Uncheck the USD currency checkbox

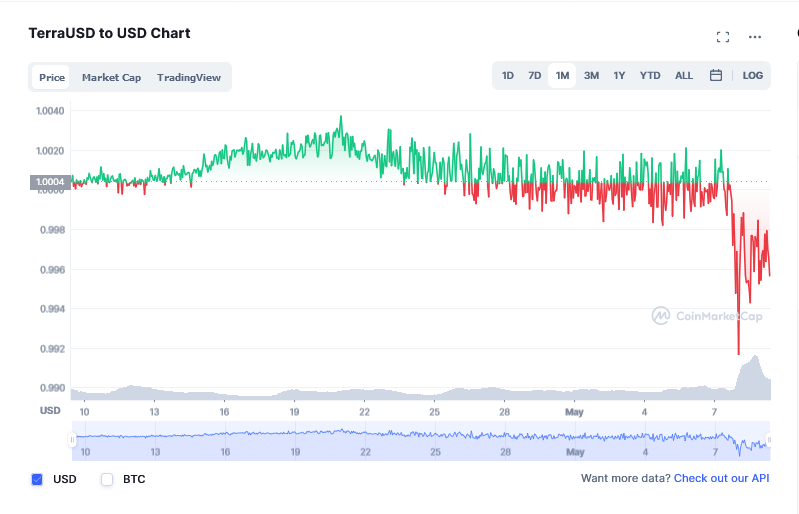(x=37, y=479)
